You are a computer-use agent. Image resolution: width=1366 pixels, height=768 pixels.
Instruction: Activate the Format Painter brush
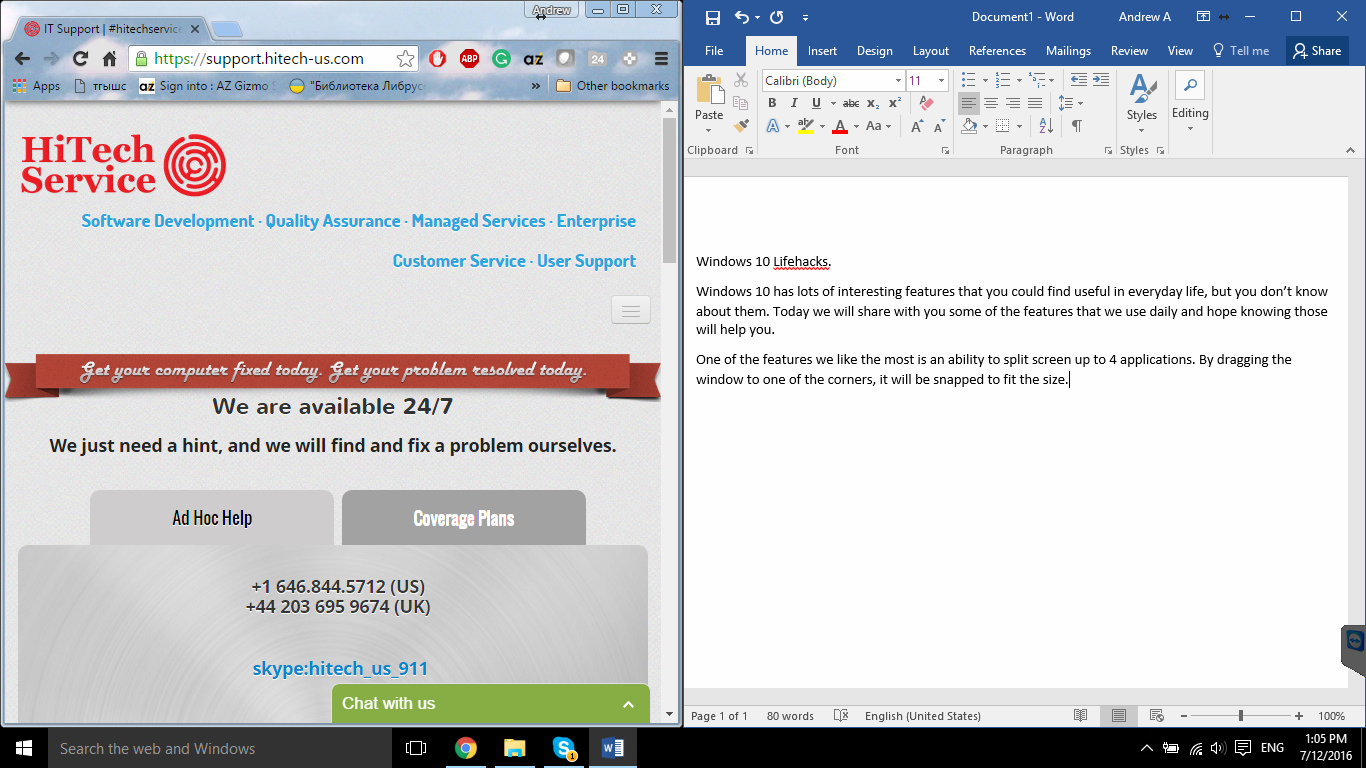coord(741,126)
